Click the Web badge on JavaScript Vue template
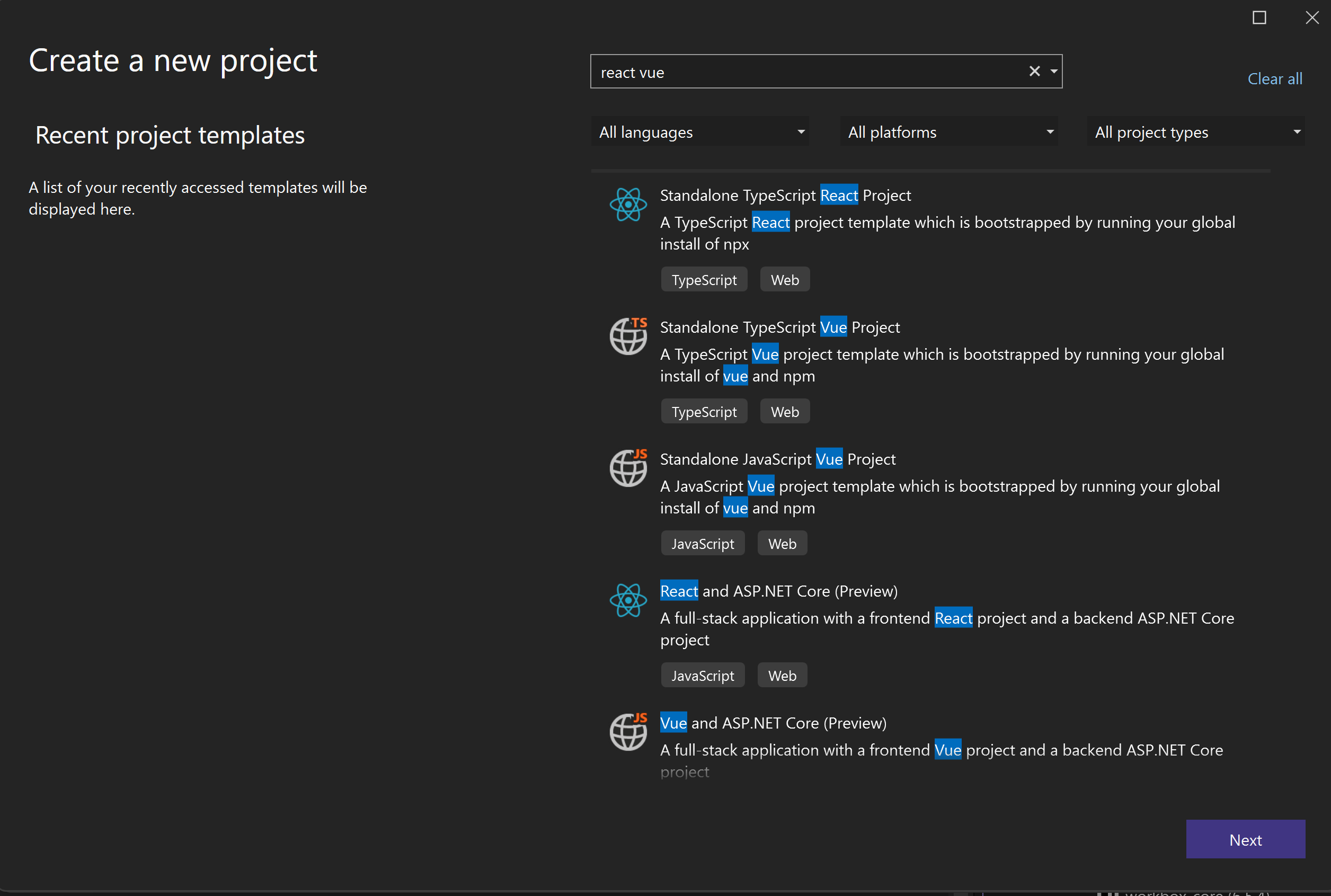1331x896 pixels. (x=782, y=543)
